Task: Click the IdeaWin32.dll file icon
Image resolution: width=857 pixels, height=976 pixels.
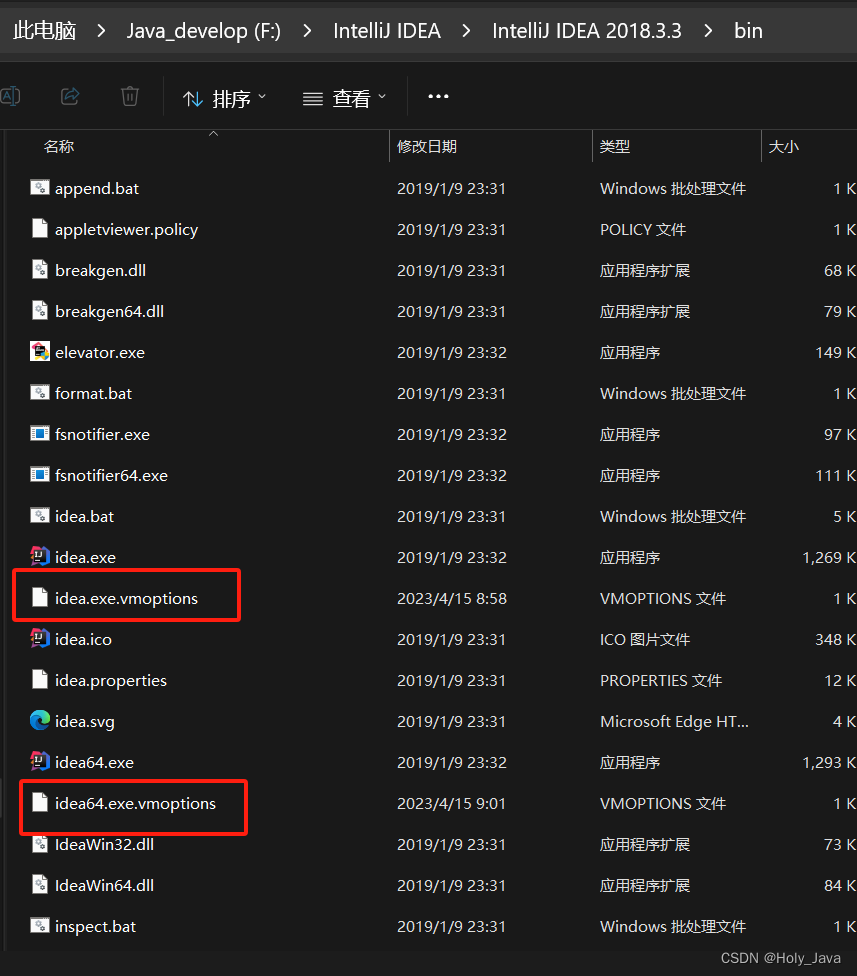Action: 40,843
